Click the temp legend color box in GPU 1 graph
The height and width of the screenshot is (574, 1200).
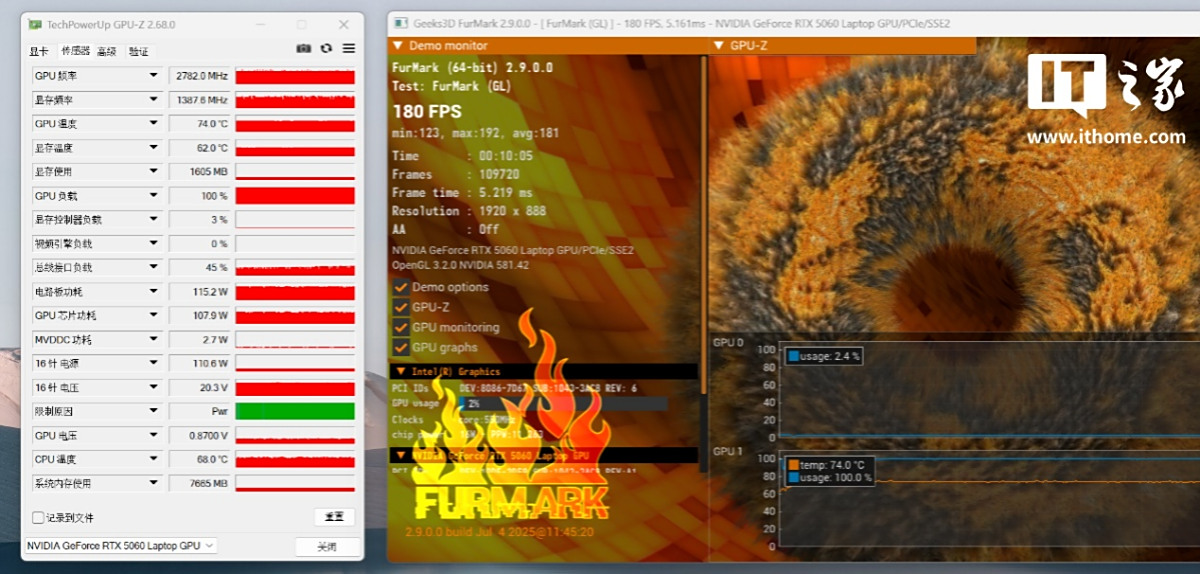point(793,465)
